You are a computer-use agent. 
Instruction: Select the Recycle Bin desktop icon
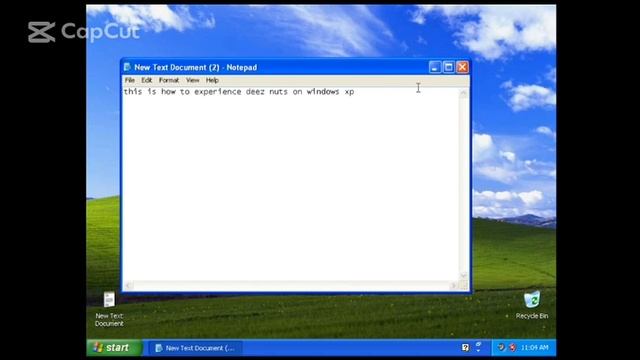point(532,305)
